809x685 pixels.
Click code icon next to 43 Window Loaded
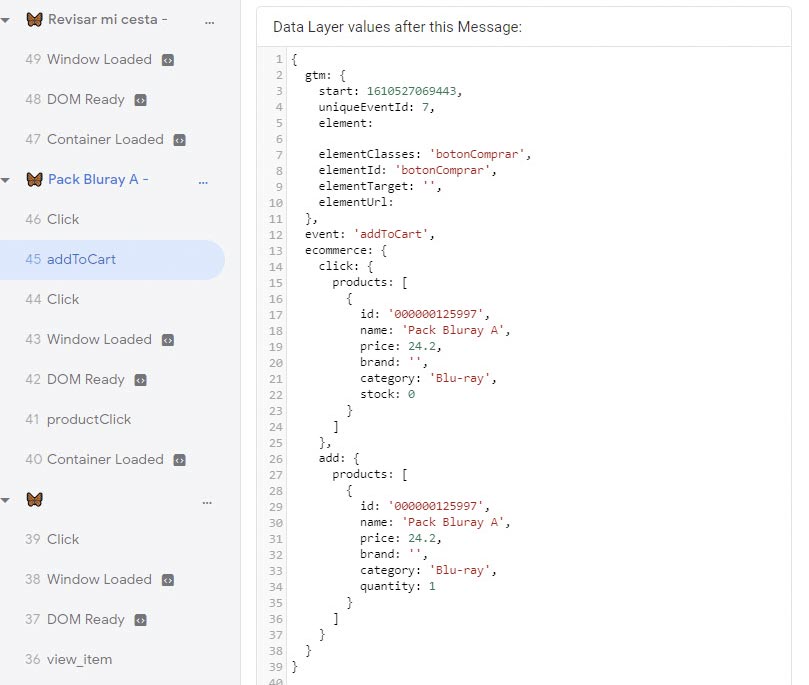168,340
